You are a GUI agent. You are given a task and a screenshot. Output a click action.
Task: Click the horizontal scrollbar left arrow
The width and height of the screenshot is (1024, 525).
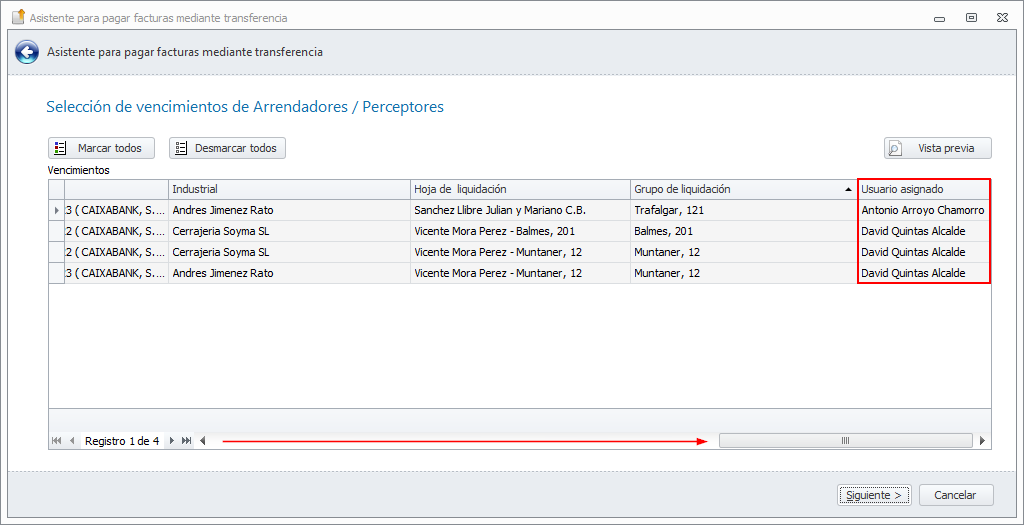pos(203,441)
